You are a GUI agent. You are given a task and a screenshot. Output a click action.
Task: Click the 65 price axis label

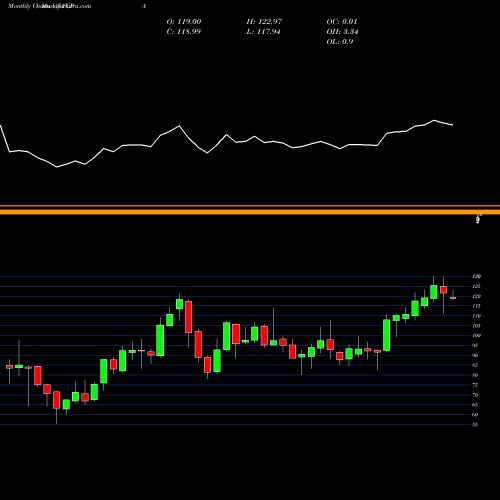point(475,405)
